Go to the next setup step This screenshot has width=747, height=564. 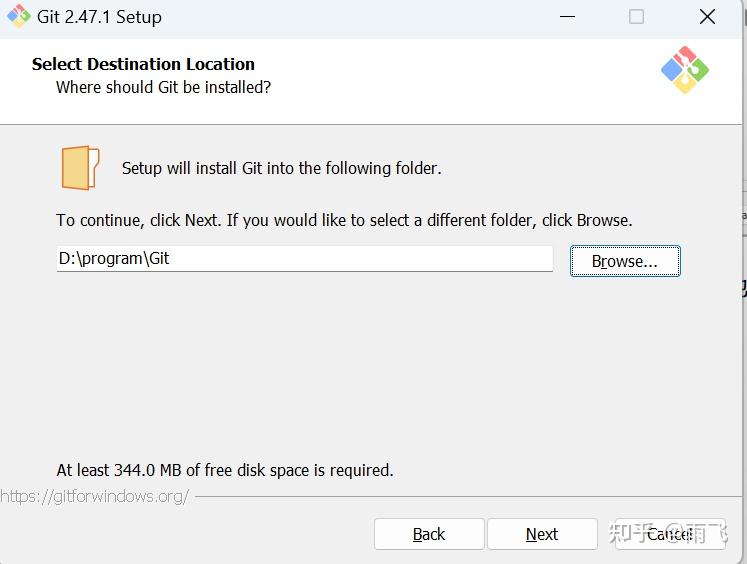tap(542, 534)
